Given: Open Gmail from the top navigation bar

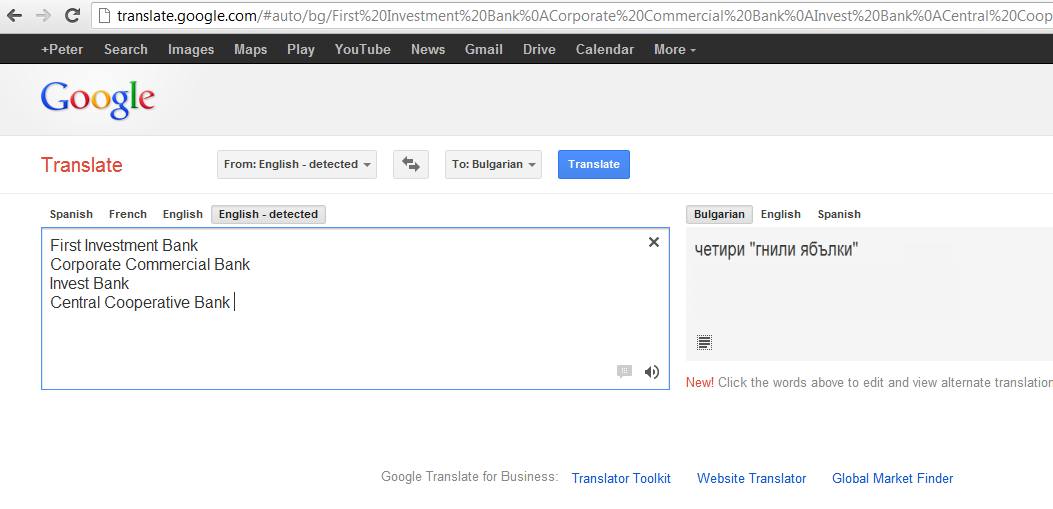Looking at the screenshot, I should coord(483,49).
